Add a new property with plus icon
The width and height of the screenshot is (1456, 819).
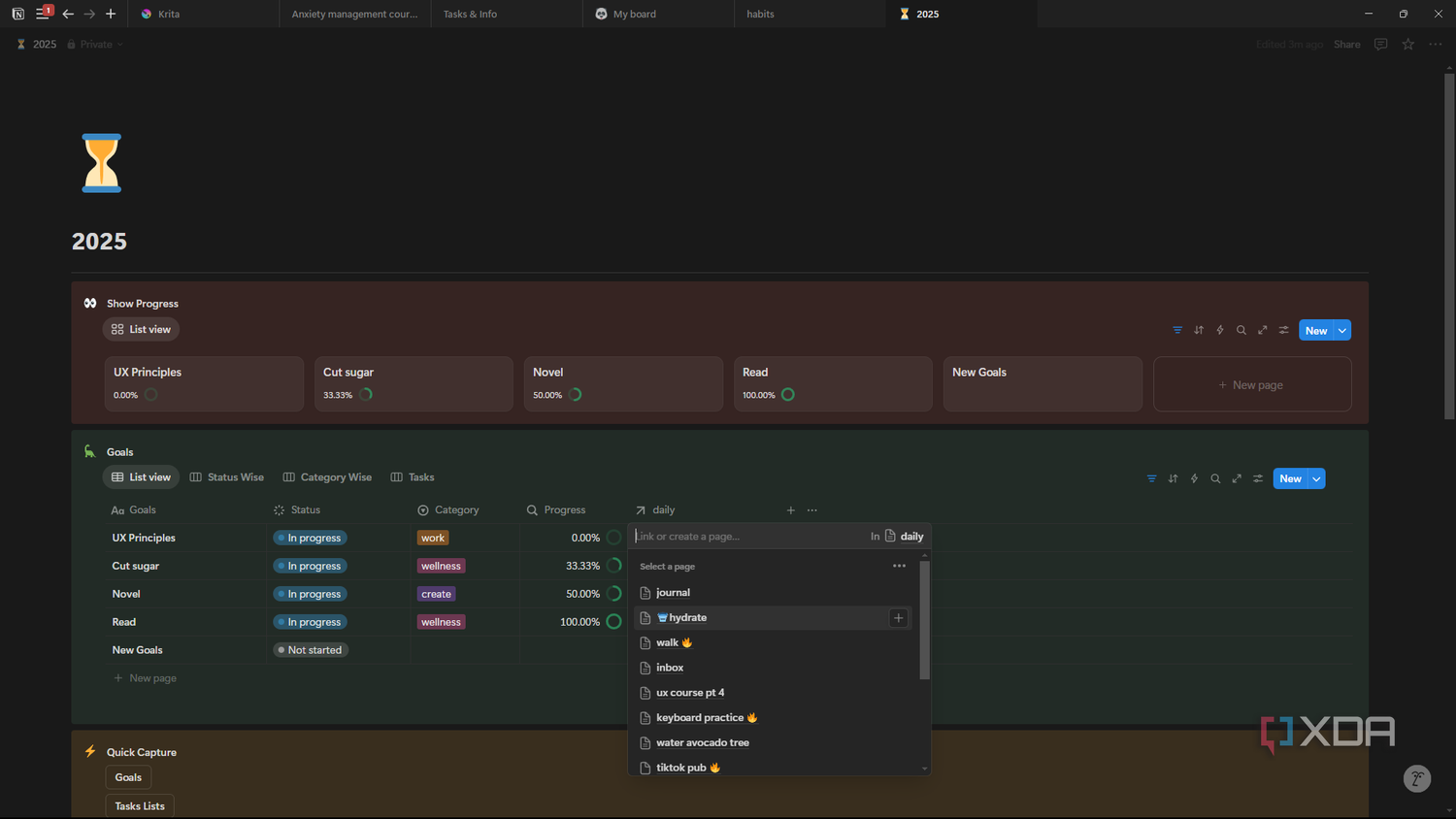click(x=791, y=510)
